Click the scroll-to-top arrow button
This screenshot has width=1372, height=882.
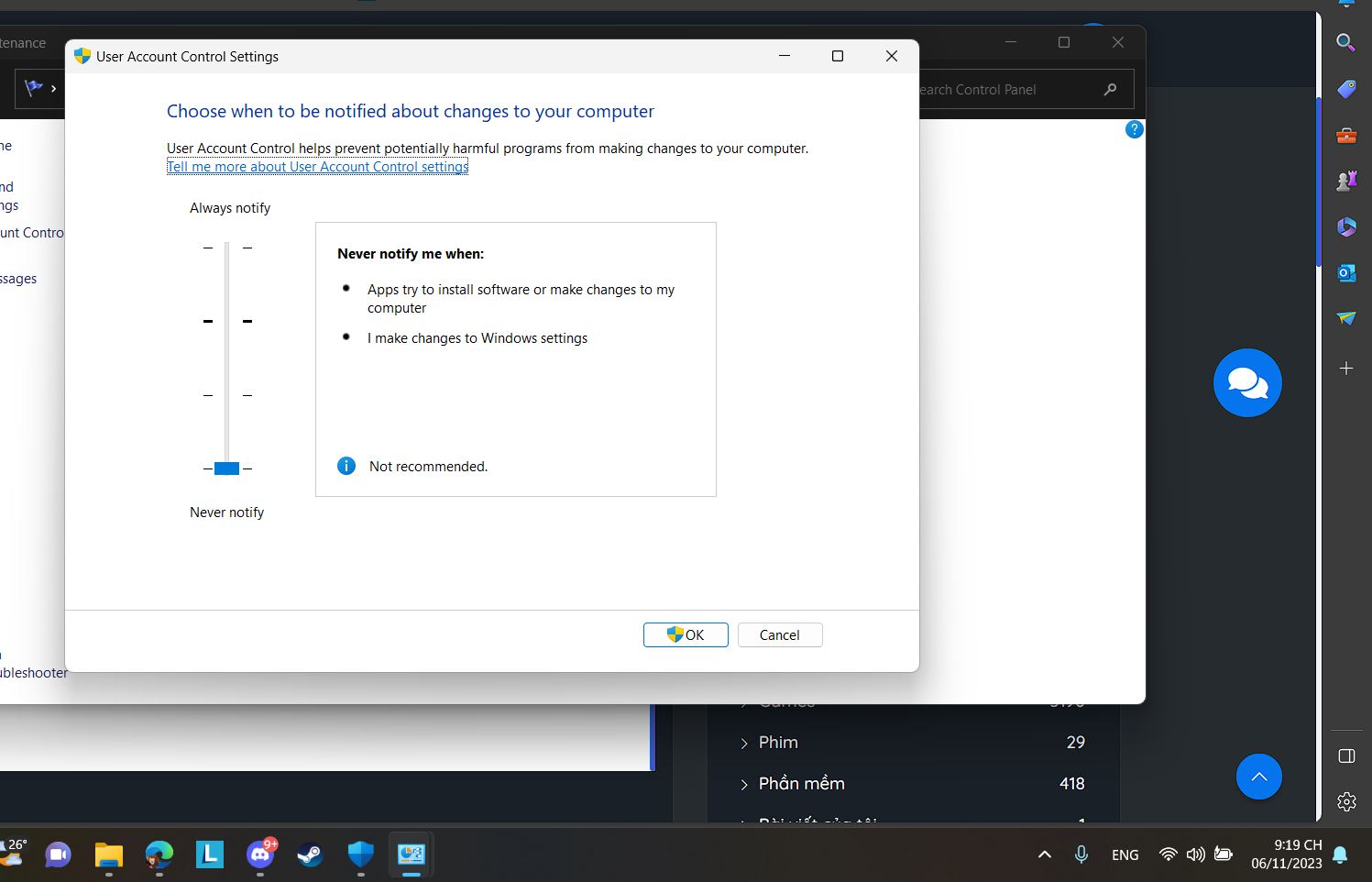point(1258,777)
